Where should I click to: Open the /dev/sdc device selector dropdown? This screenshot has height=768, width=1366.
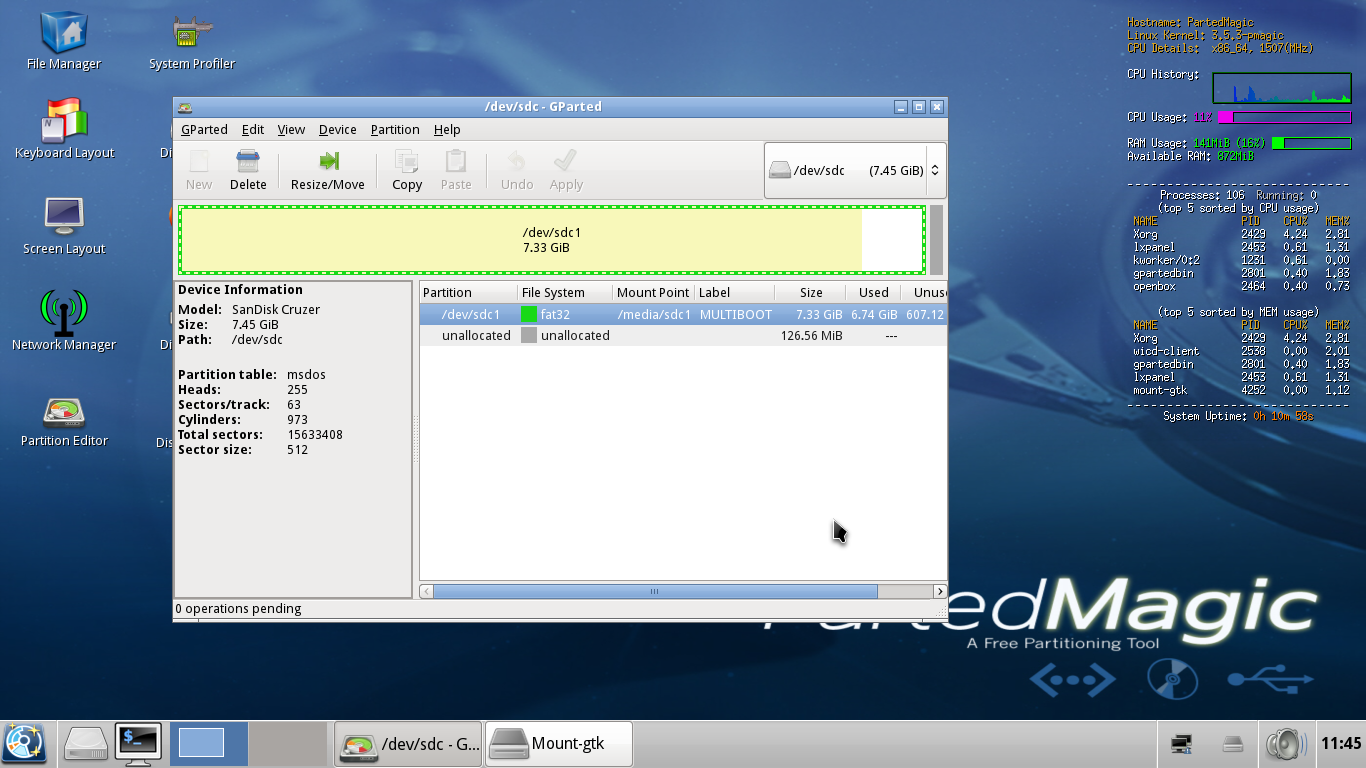click(x=854, y=171)
